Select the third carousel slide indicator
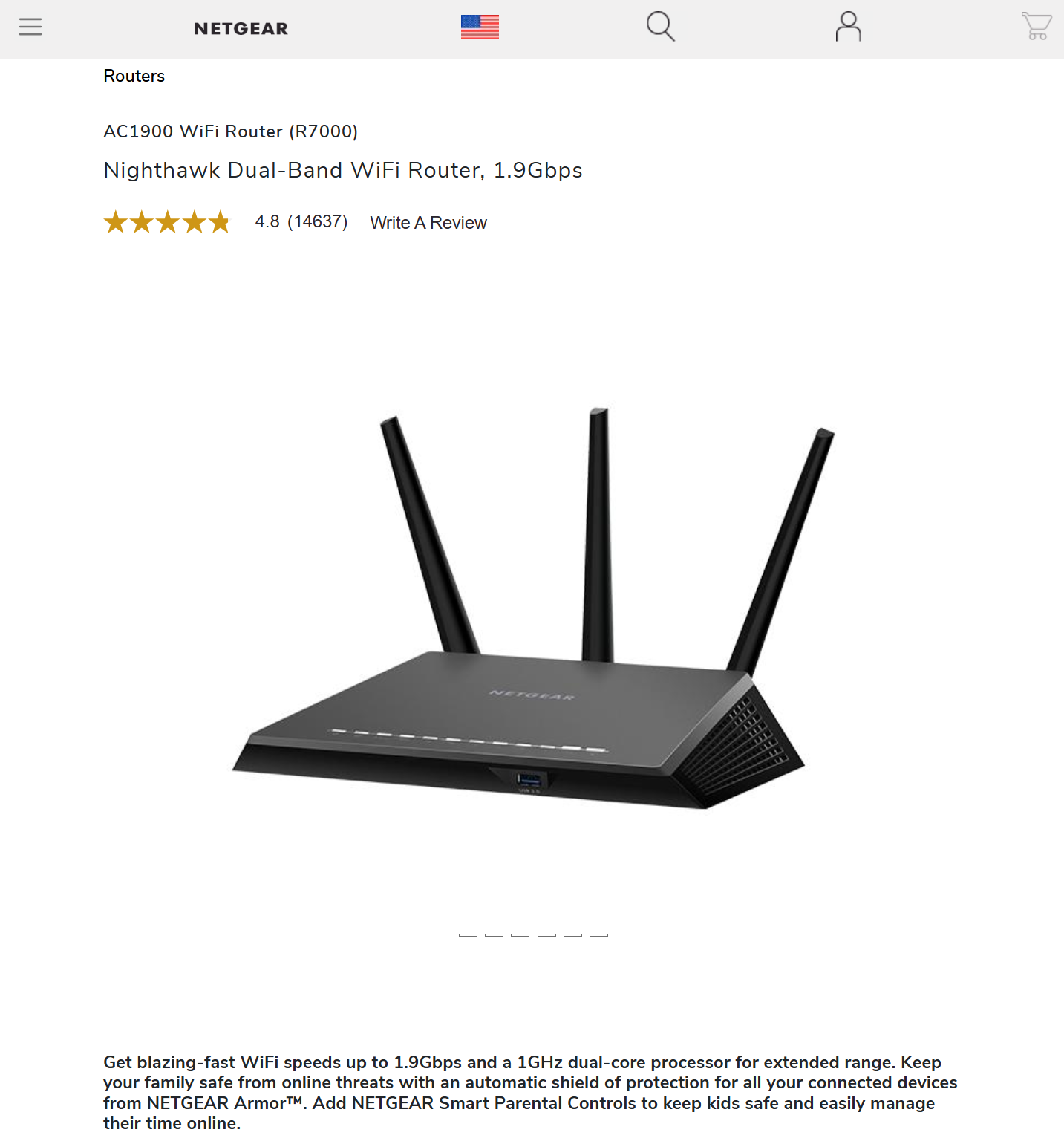Screen dimensions: 1064x1141 (x=520, y=935)
